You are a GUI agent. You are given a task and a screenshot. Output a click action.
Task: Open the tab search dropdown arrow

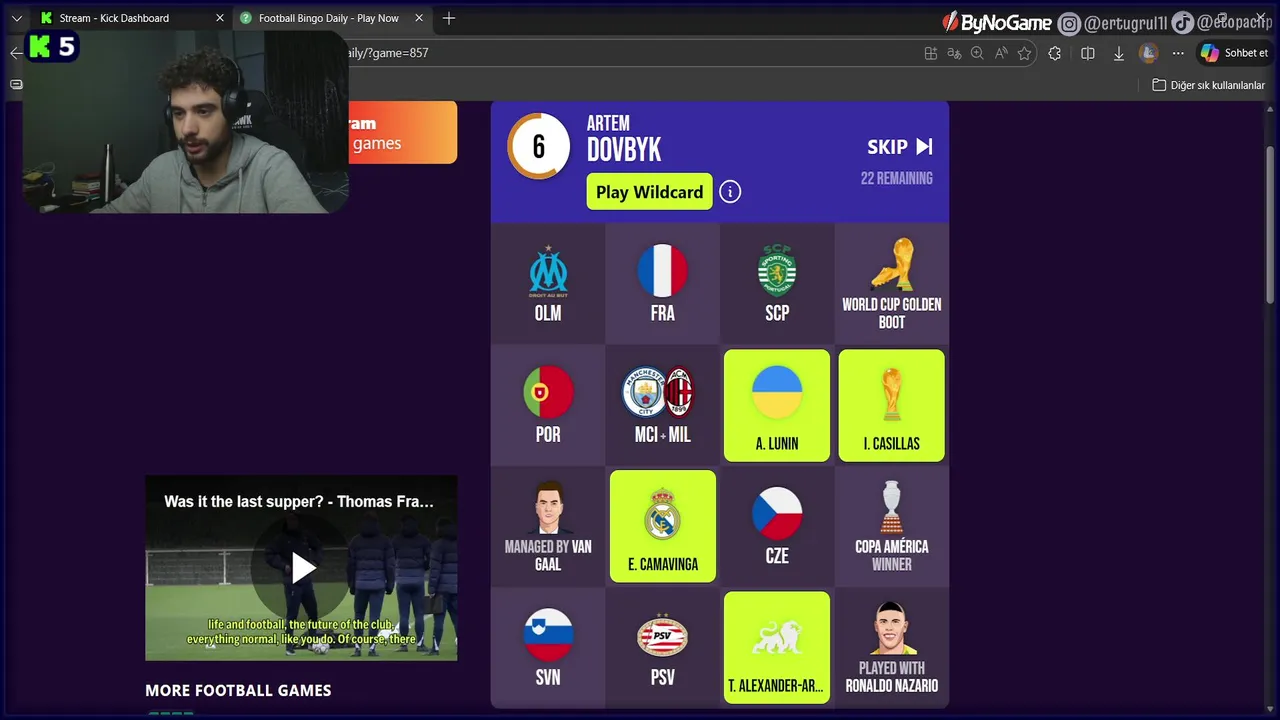click(16, 18)
